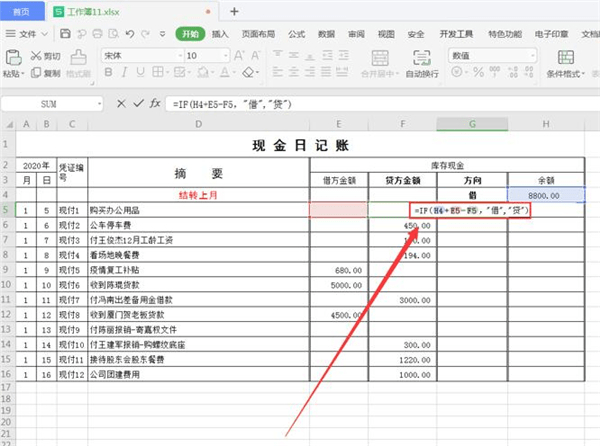Screen dimensions: 600x446
Task: Expand the 文件 menu arrow
Action: (x=44, y=34)
